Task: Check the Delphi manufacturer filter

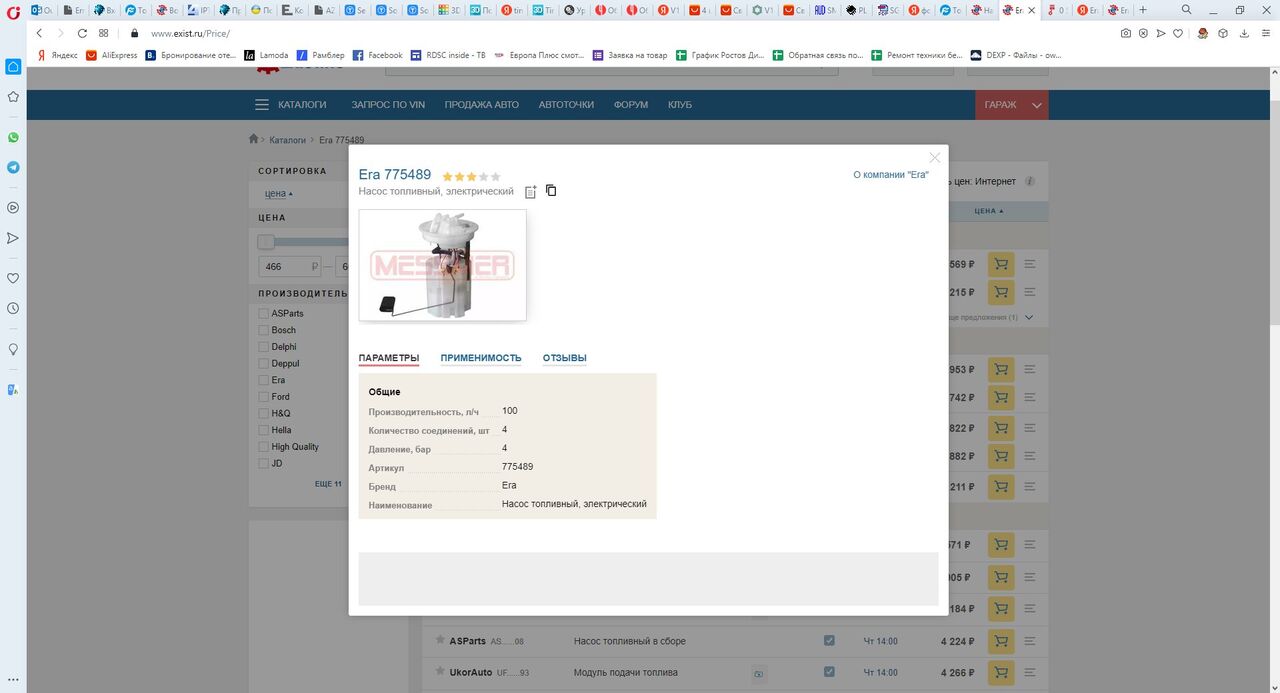Action: [x=264, y=347]
